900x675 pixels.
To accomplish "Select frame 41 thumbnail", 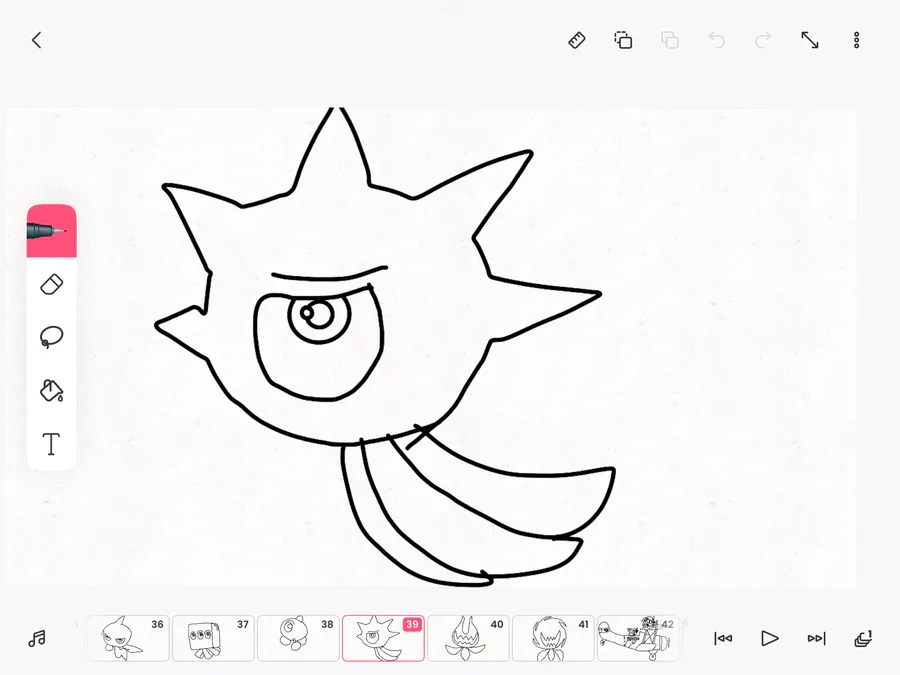I will click(x=553, y=638).
